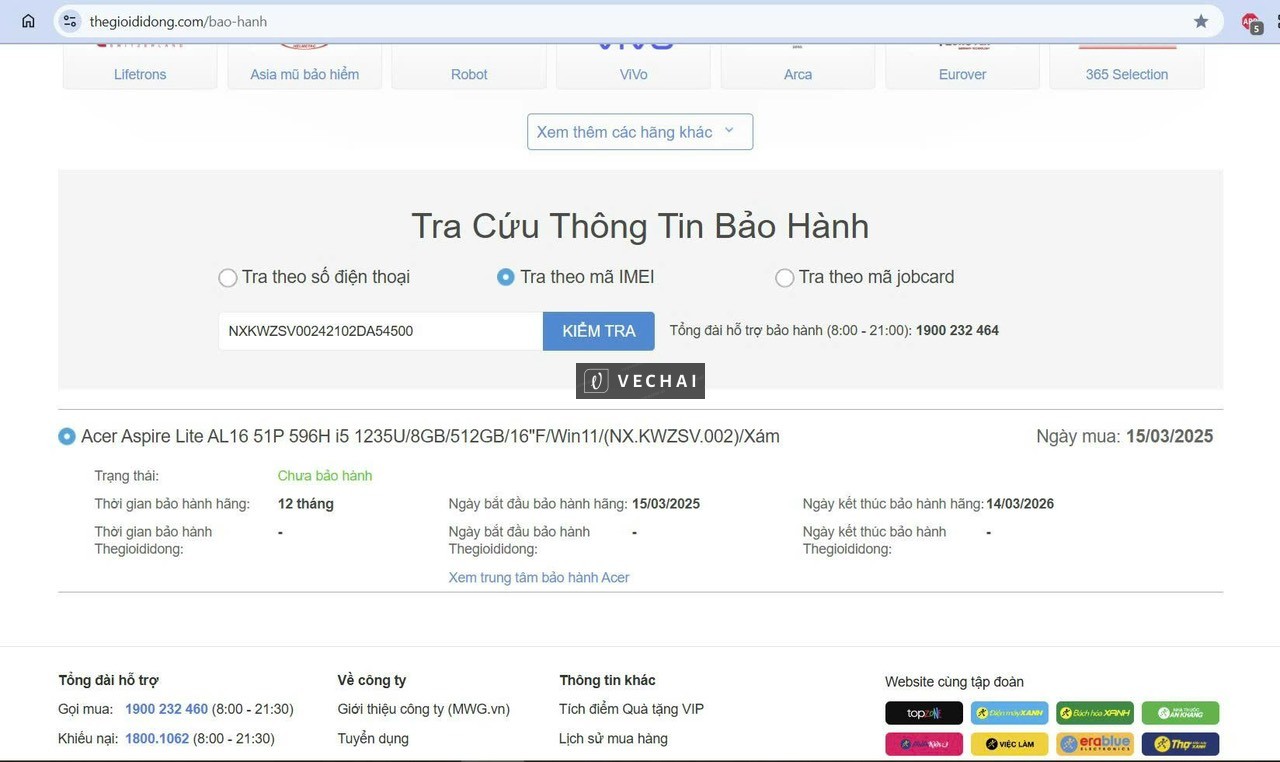Open the TopZone website logo

(923, 713)
